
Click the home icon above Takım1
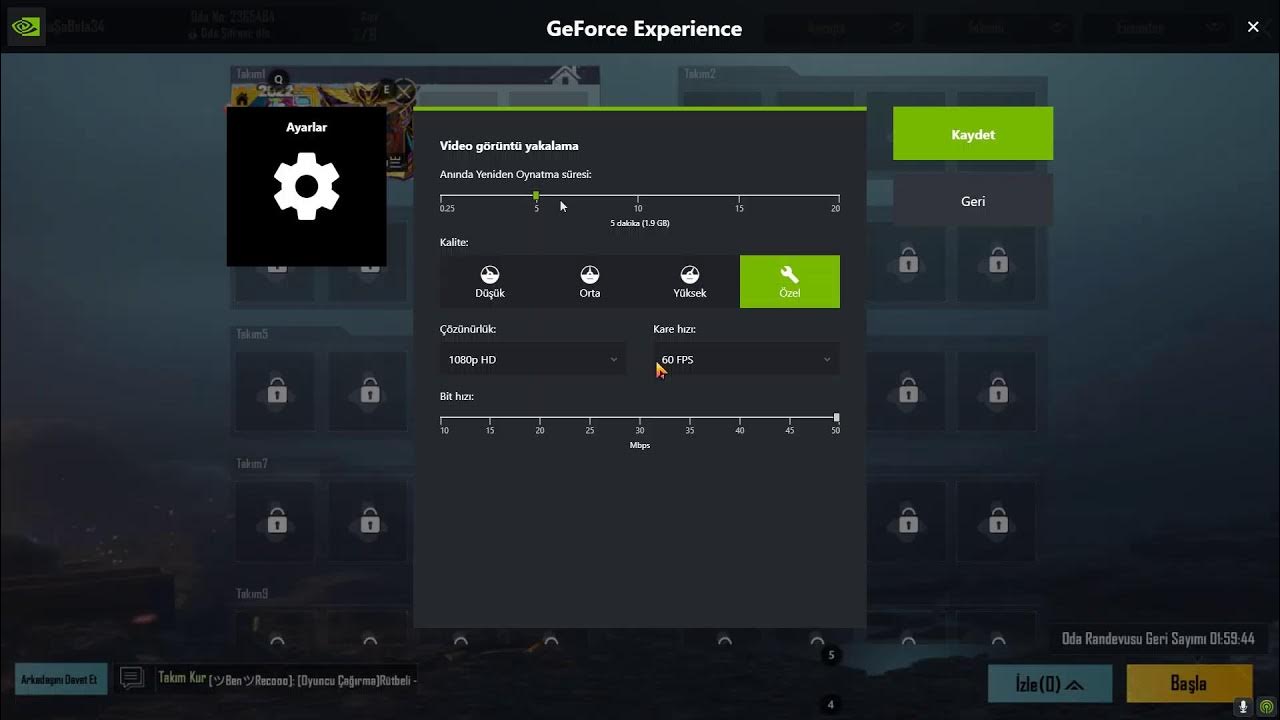[x=565, y=76]
